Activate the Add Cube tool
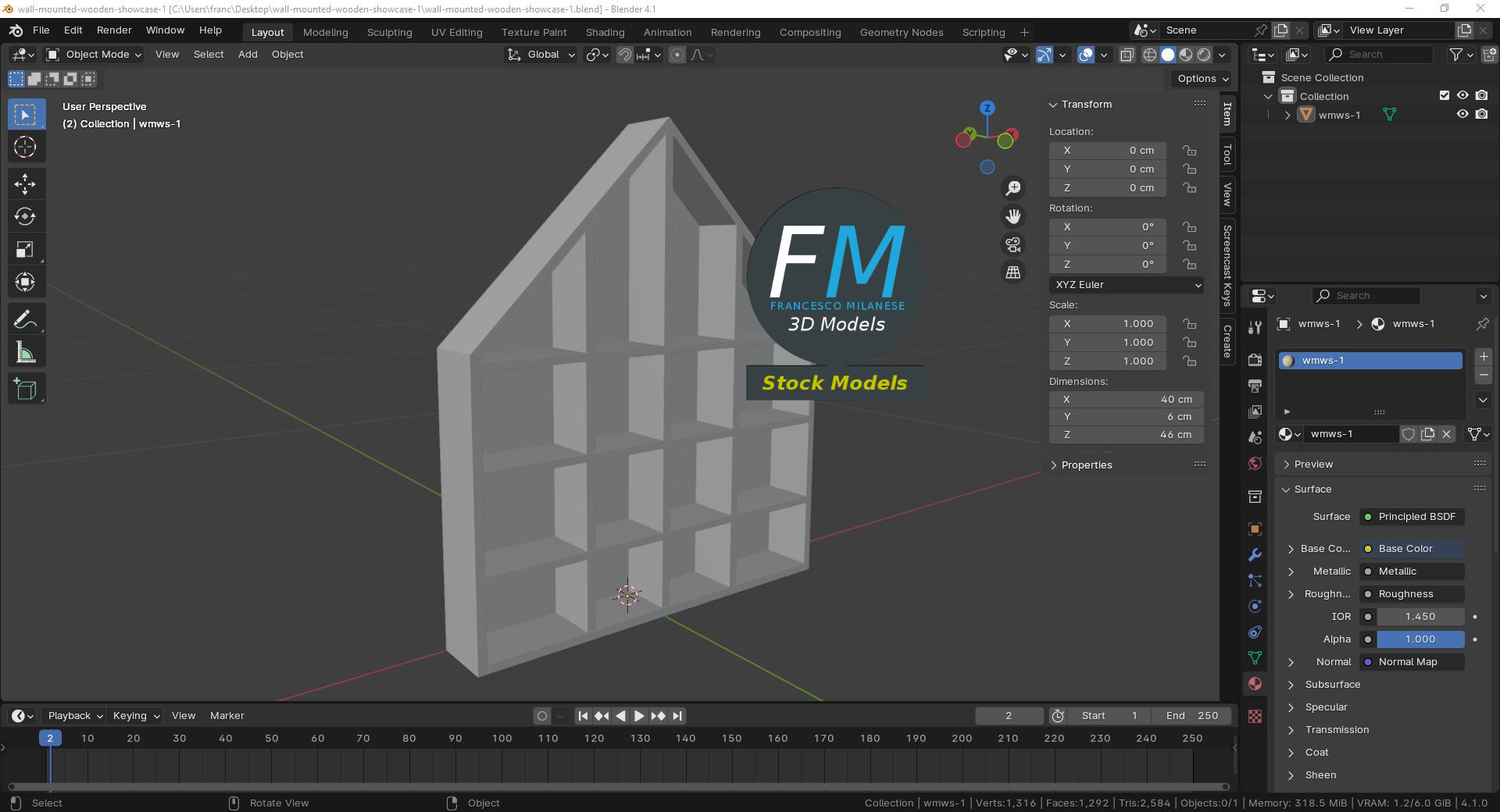This screenshot has width=1500, height=812. (26, 389)
